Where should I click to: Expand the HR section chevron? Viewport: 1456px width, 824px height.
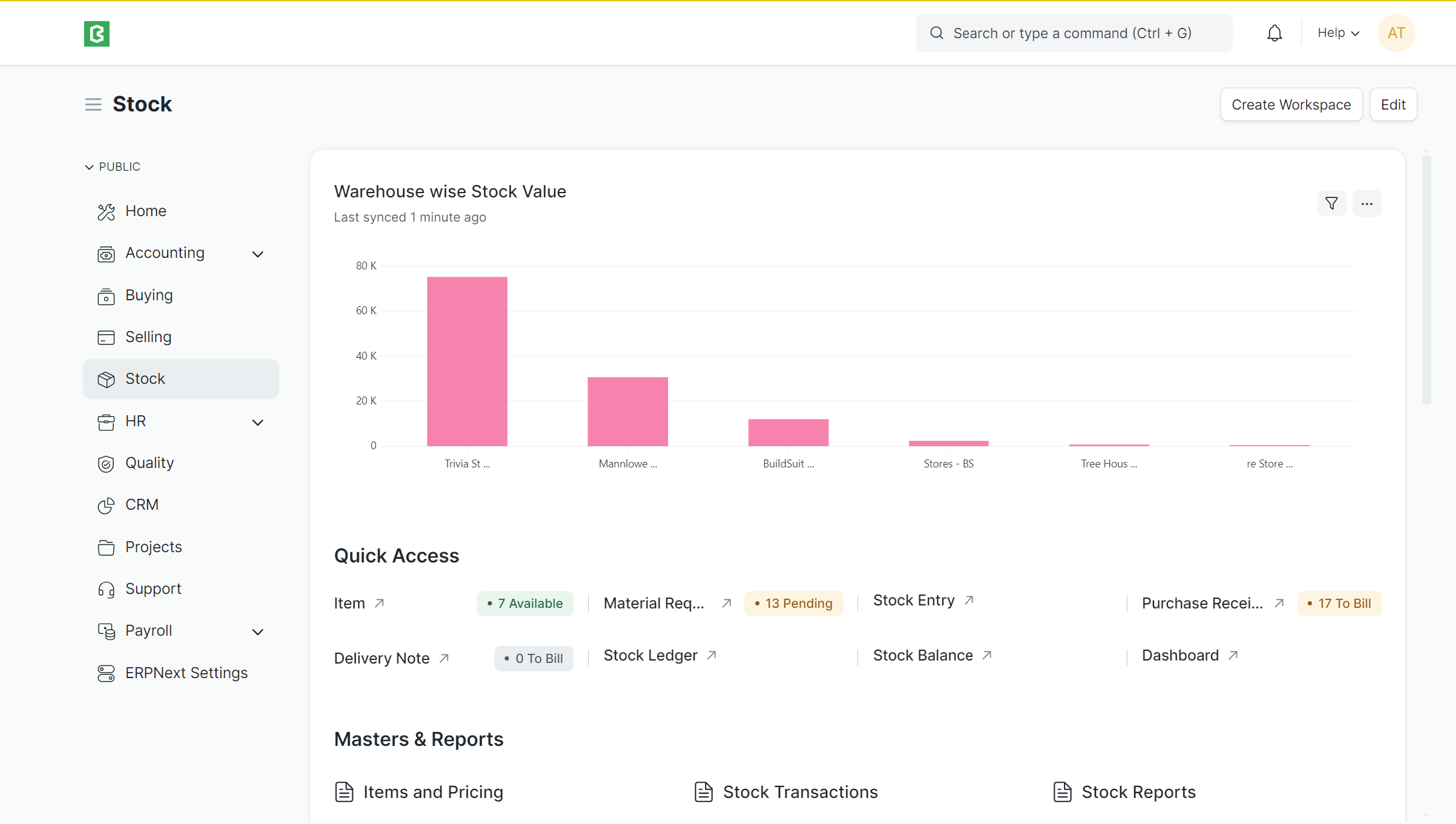tap(258, 422)
